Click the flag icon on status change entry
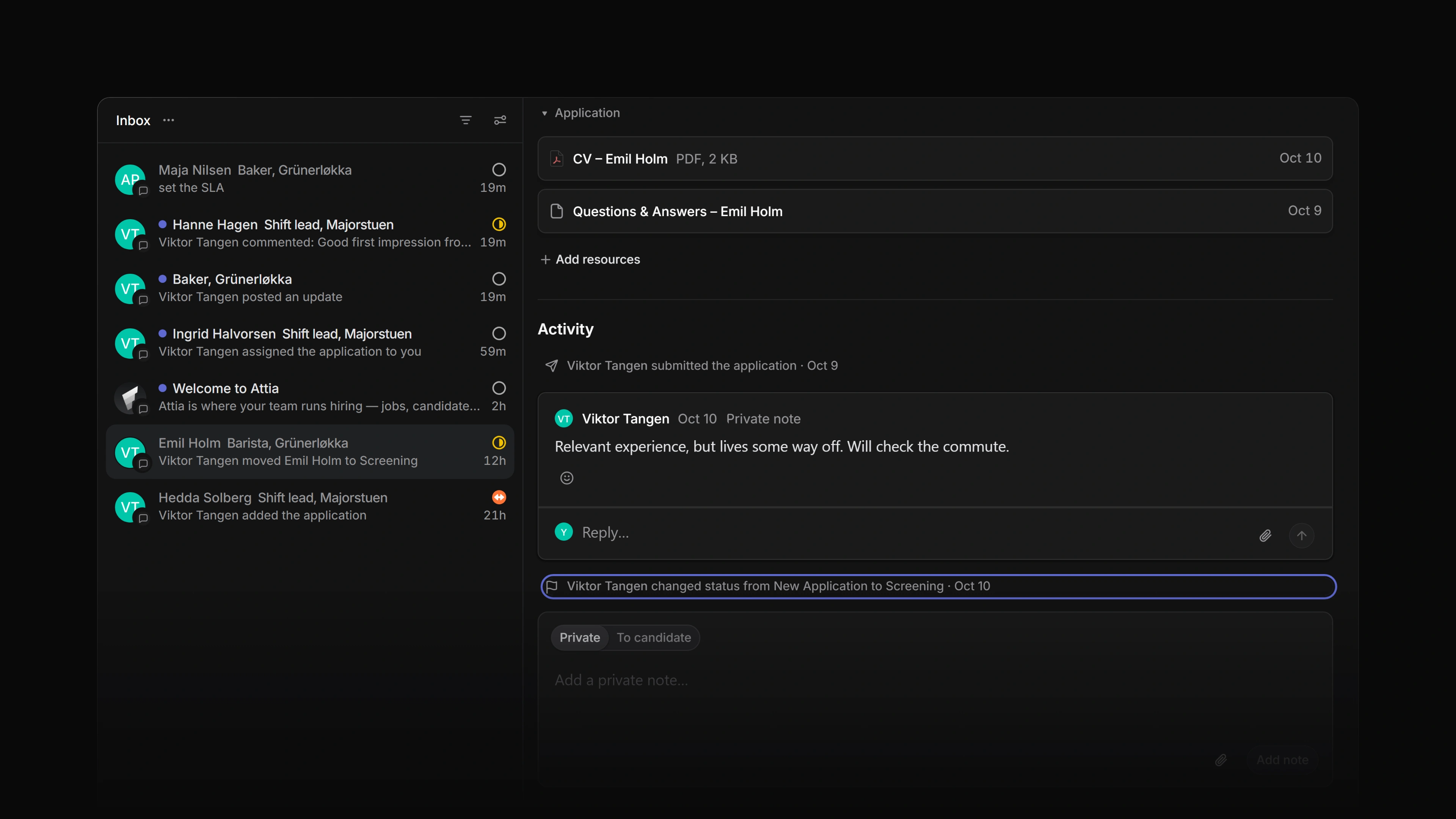Viewport: 1456px width, 819px height. point(552,586)
